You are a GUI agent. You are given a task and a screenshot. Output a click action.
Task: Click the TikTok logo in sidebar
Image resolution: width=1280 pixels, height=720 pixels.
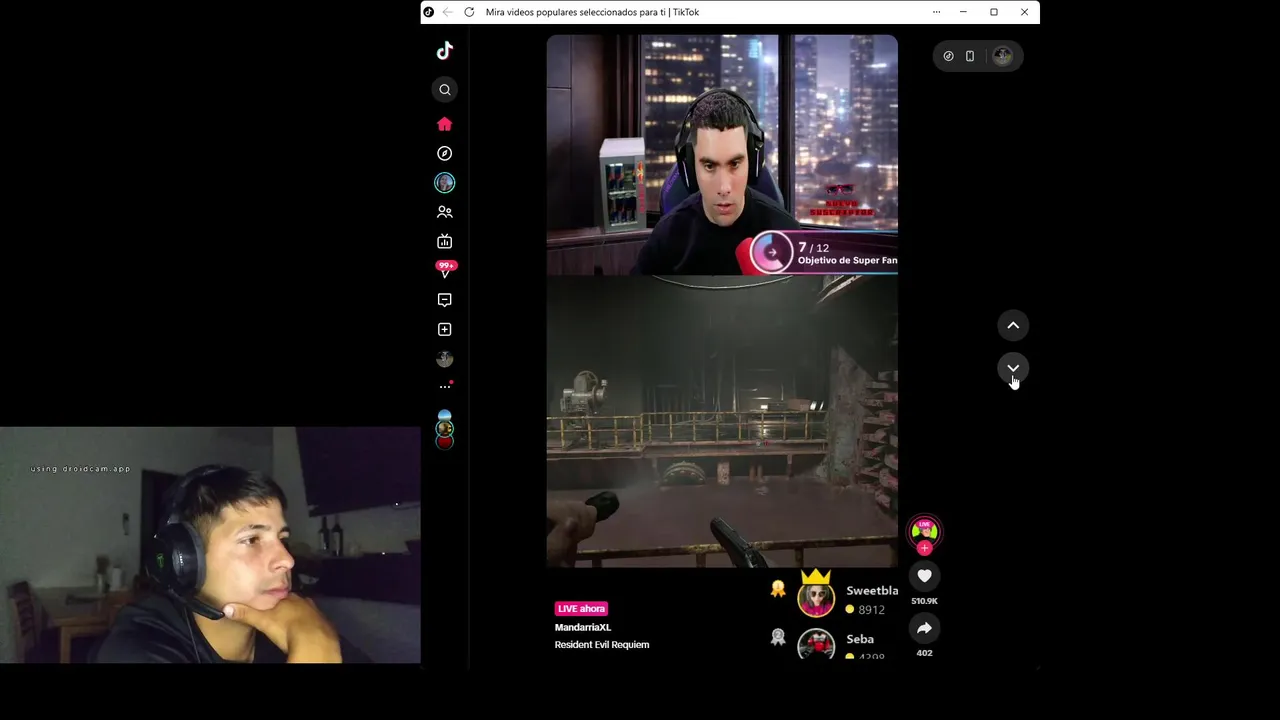445,50
